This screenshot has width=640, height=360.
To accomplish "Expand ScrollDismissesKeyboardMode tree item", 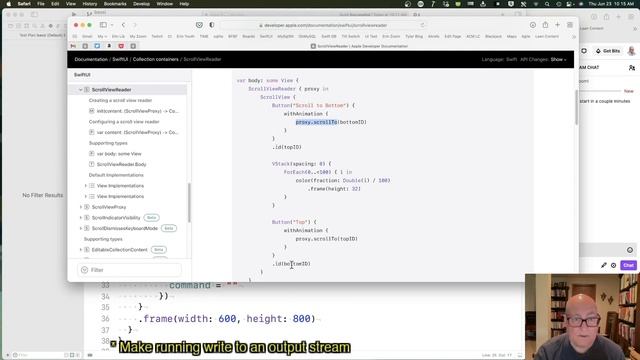I will click(80, 228).
